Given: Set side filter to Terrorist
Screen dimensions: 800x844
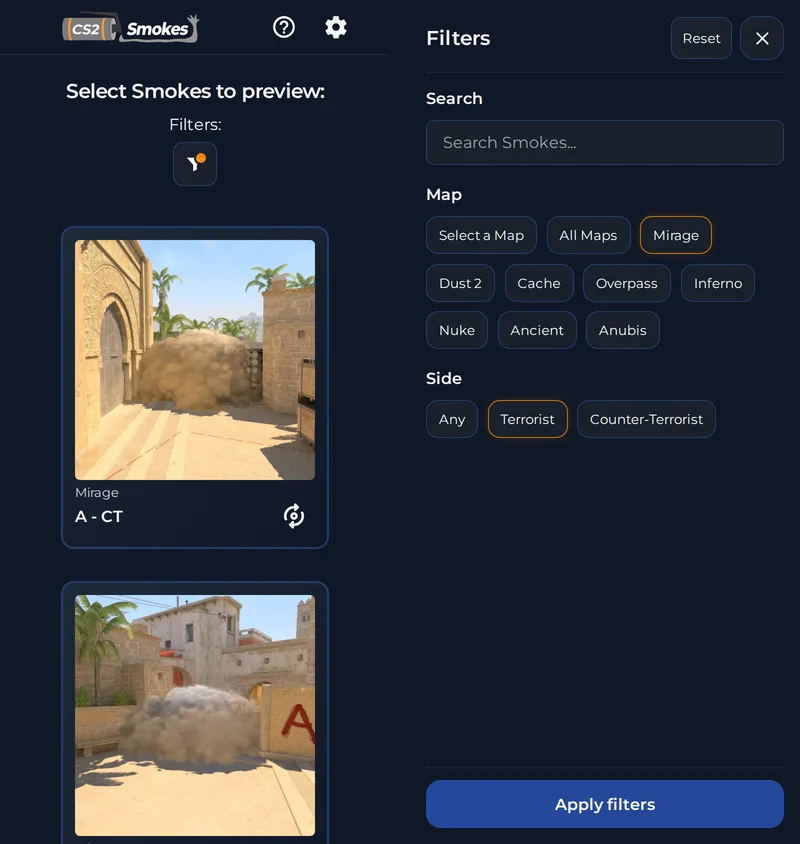Looking at the screenshot, I should tap(528, 419).
